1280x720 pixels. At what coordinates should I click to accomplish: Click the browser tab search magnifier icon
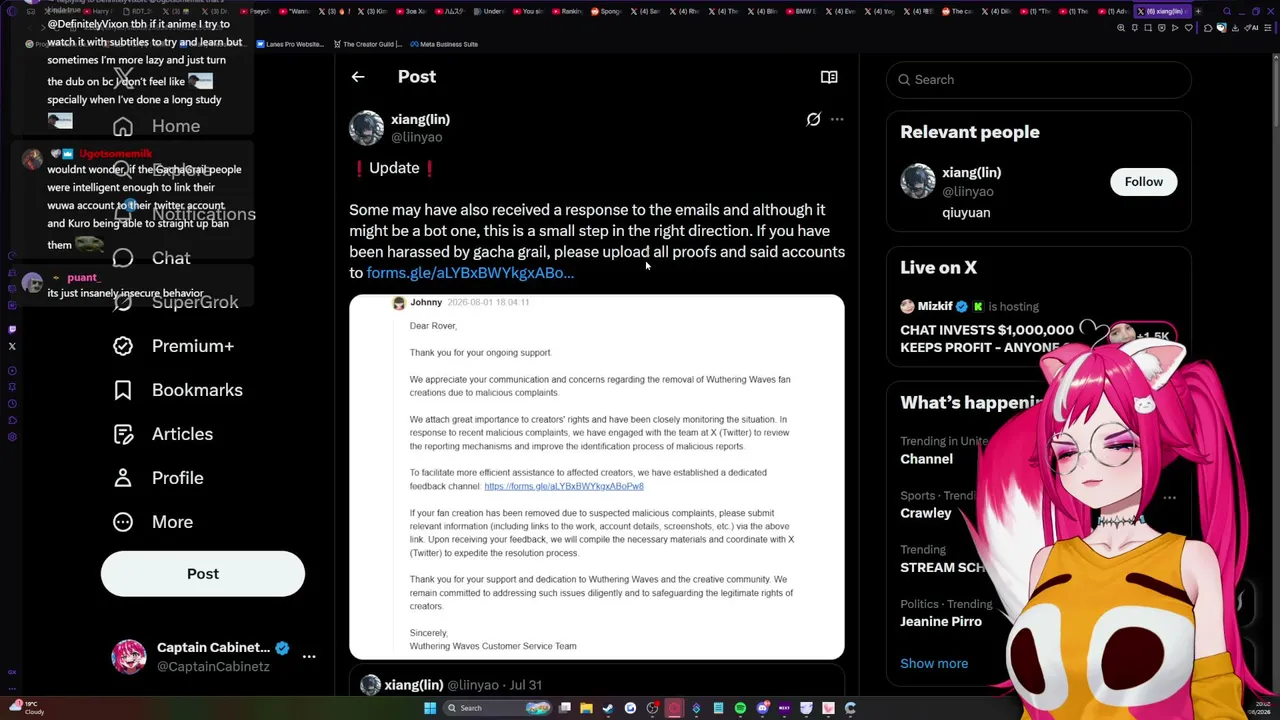1225,11
